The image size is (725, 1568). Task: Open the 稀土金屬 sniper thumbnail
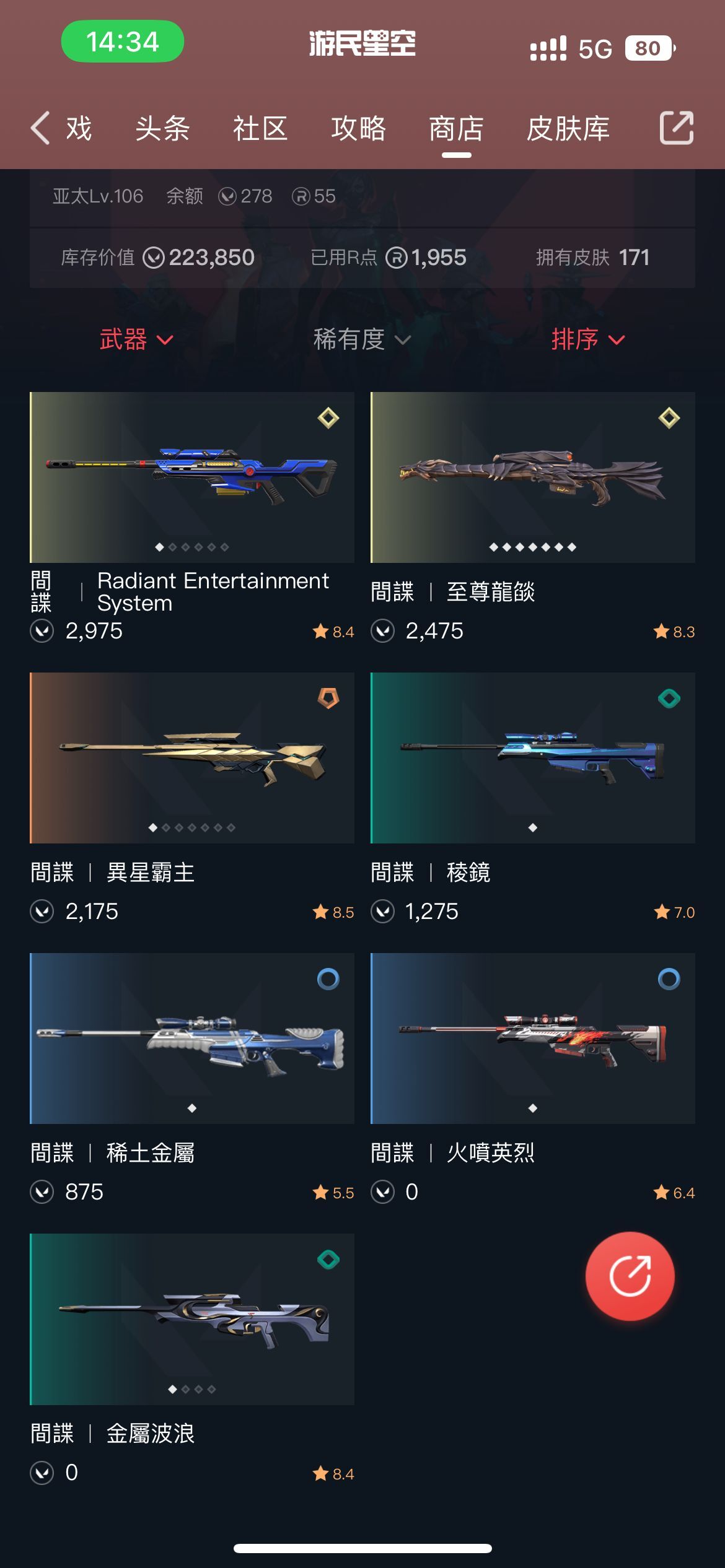[x=192, y=1039]
